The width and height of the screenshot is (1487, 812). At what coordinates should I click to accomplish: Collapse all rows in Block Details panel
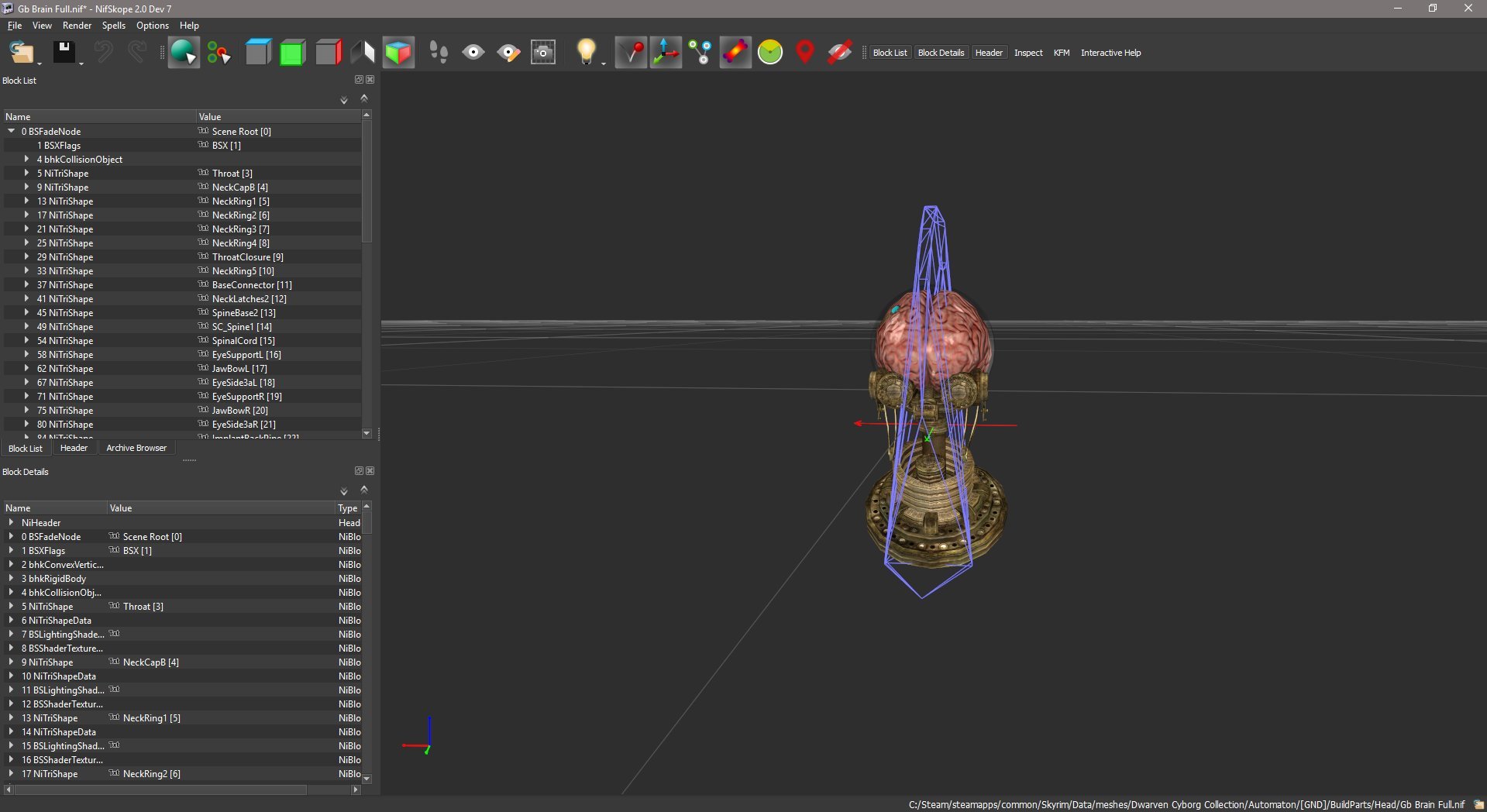(x=364, y=490)
